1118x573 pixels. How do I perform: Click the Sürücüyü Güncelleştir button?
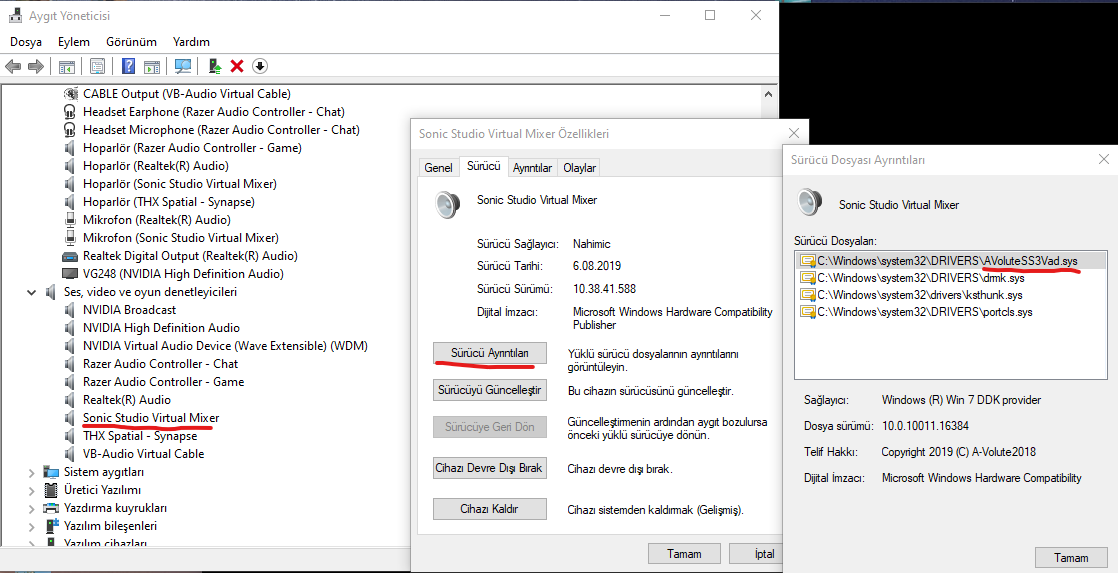point(490,391)
